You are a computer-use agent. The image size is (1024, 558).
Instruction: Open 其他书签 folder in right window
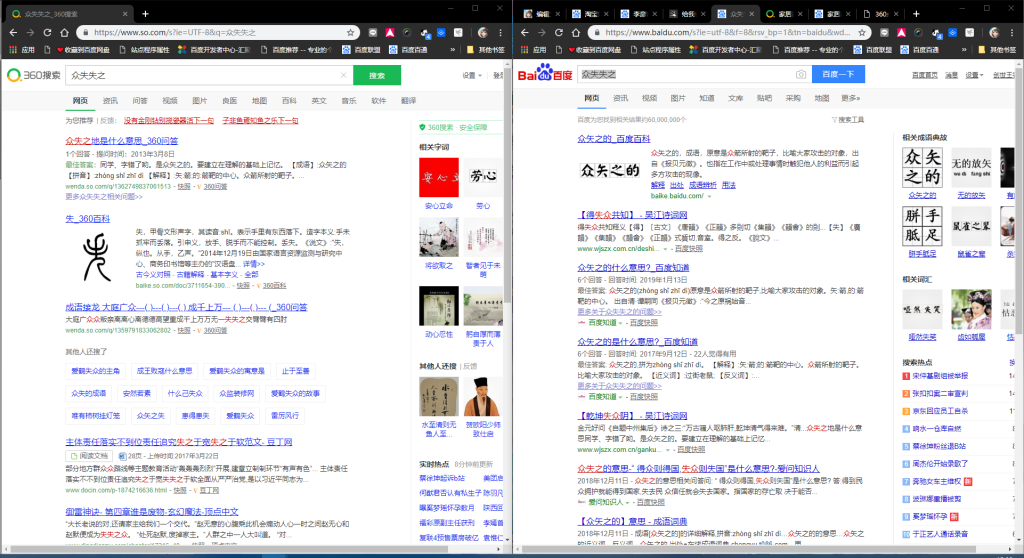point(998,50)
